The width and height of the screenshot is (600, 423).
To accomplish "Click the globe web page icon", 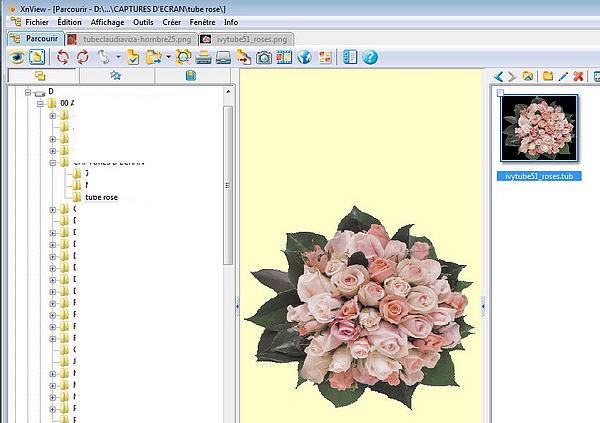I will 304,57.
